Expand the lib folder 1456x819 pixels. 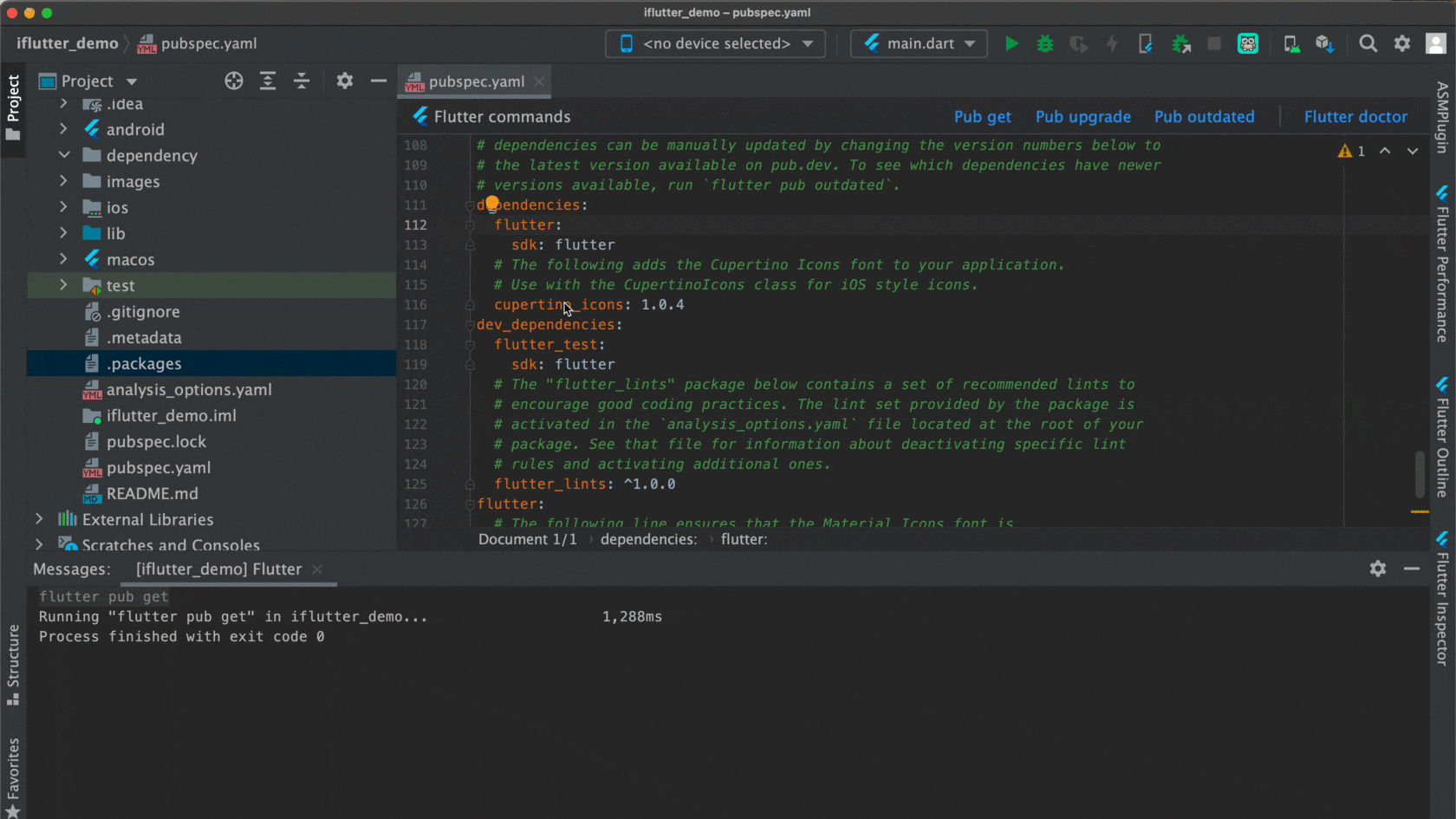pyautogui.click(x=63, y=233)
